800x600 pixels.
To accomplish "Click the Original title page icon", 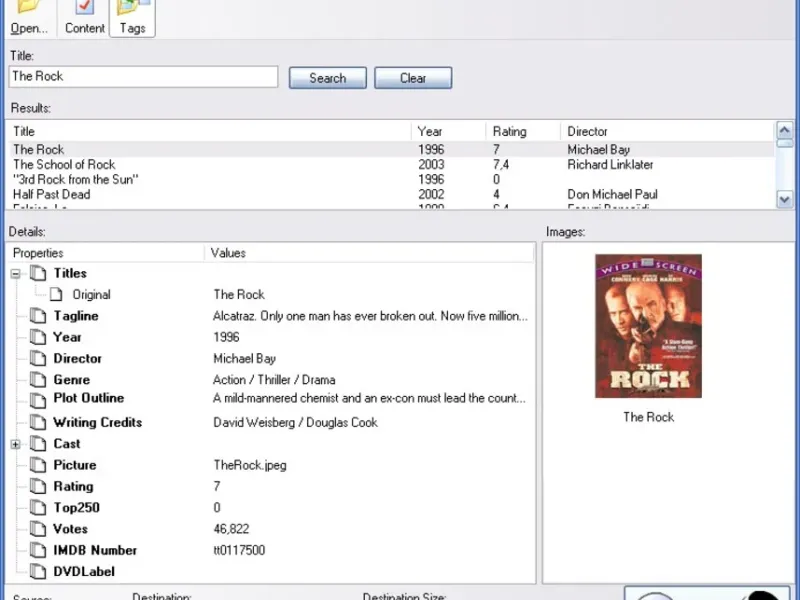I will (56, 294).
